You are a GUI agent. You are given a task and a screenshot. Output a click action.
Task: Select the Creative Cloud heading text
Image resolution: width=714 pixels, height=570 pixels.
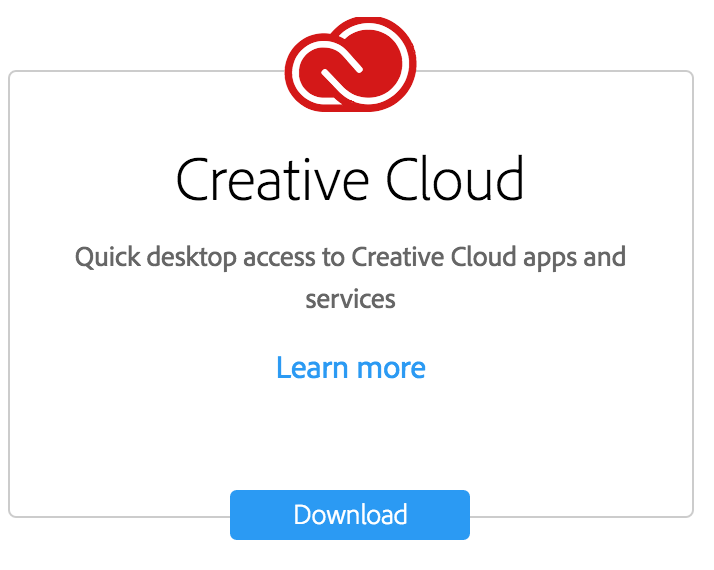[350, 178]
